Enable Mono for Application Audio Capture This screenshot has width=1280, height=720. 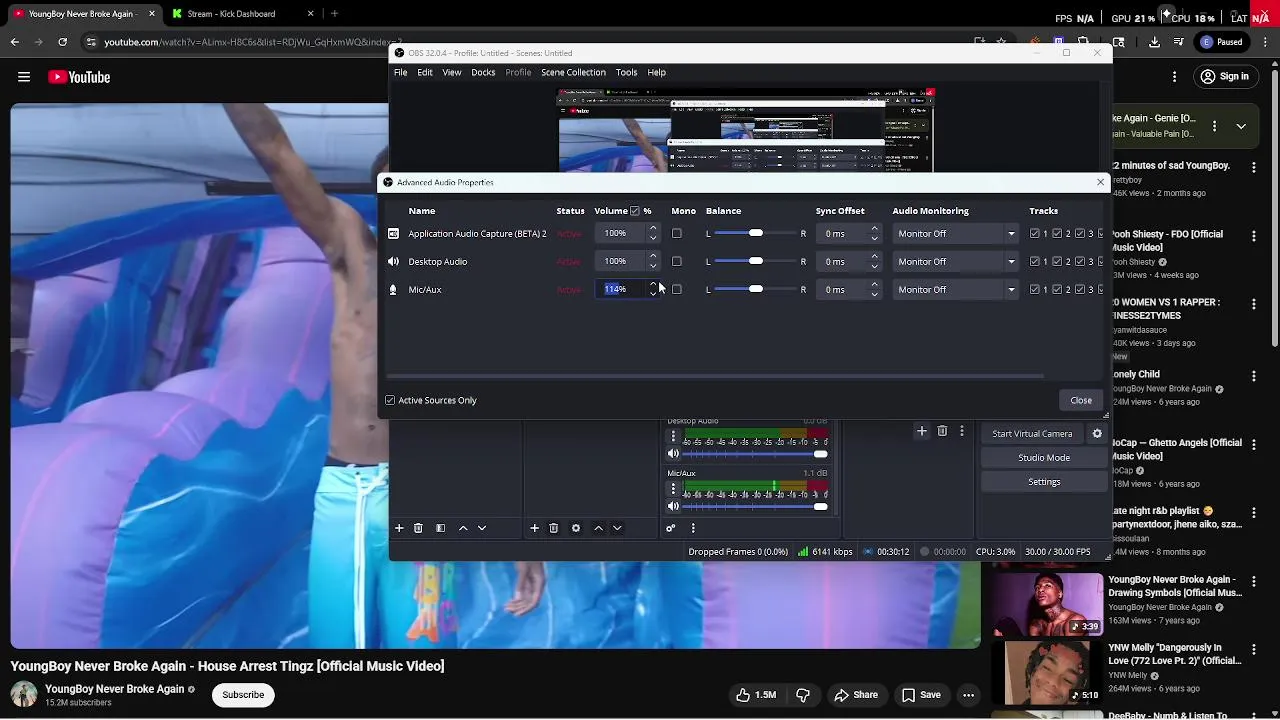(677, 234)
